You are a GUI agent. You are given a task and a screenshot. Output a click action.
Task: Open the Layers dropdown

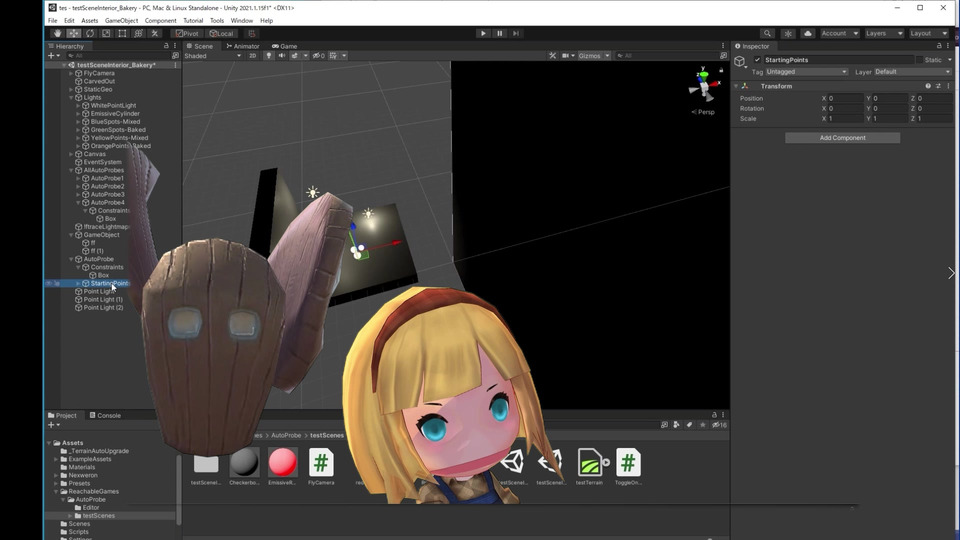tap(884, 33)
